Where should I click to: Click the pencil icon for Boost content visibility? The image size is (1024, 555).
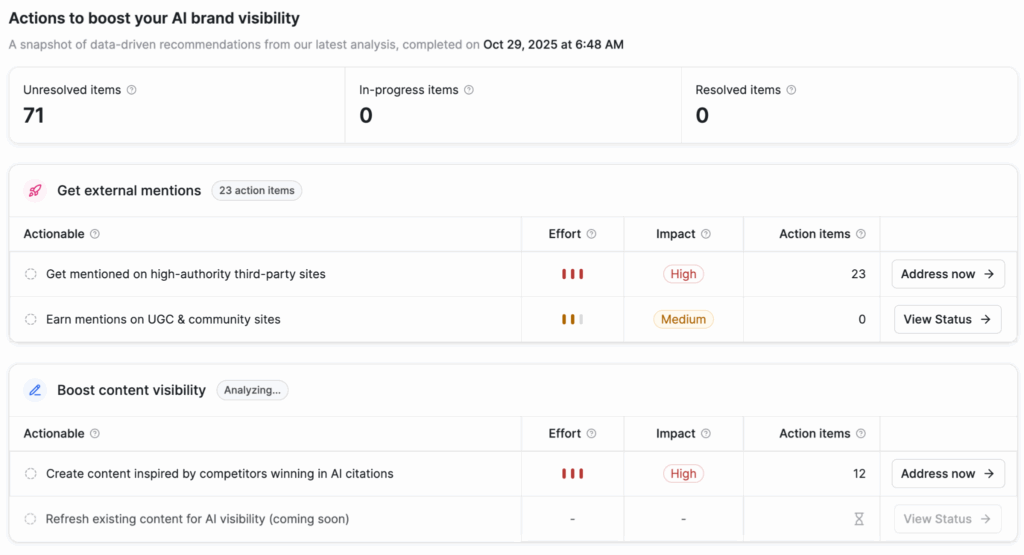pyautogui.click(x=35, y=390)
